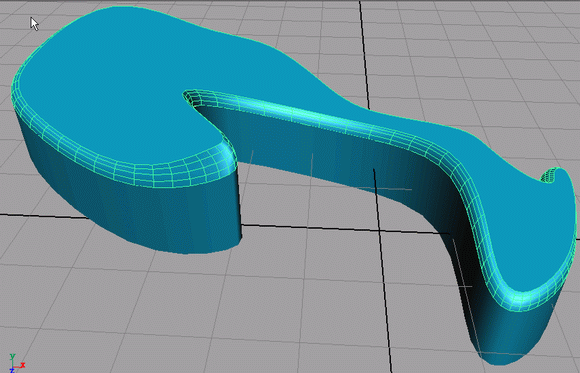Click the white arrow cursor in the viewport corner
This screenshot has width=580, height=373.
(34, 24)
